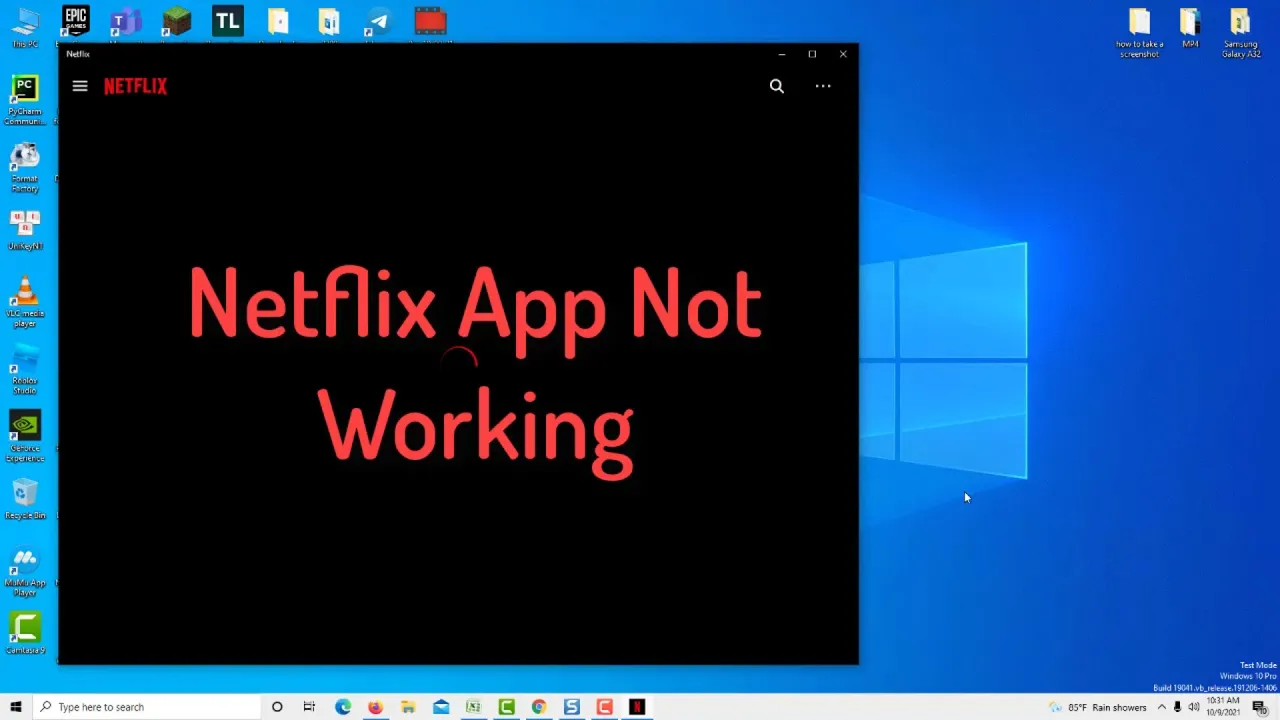Select Format Factory desktop shortcut
The height and width of the screenshot is (720, 1280).
coord(25,167)
